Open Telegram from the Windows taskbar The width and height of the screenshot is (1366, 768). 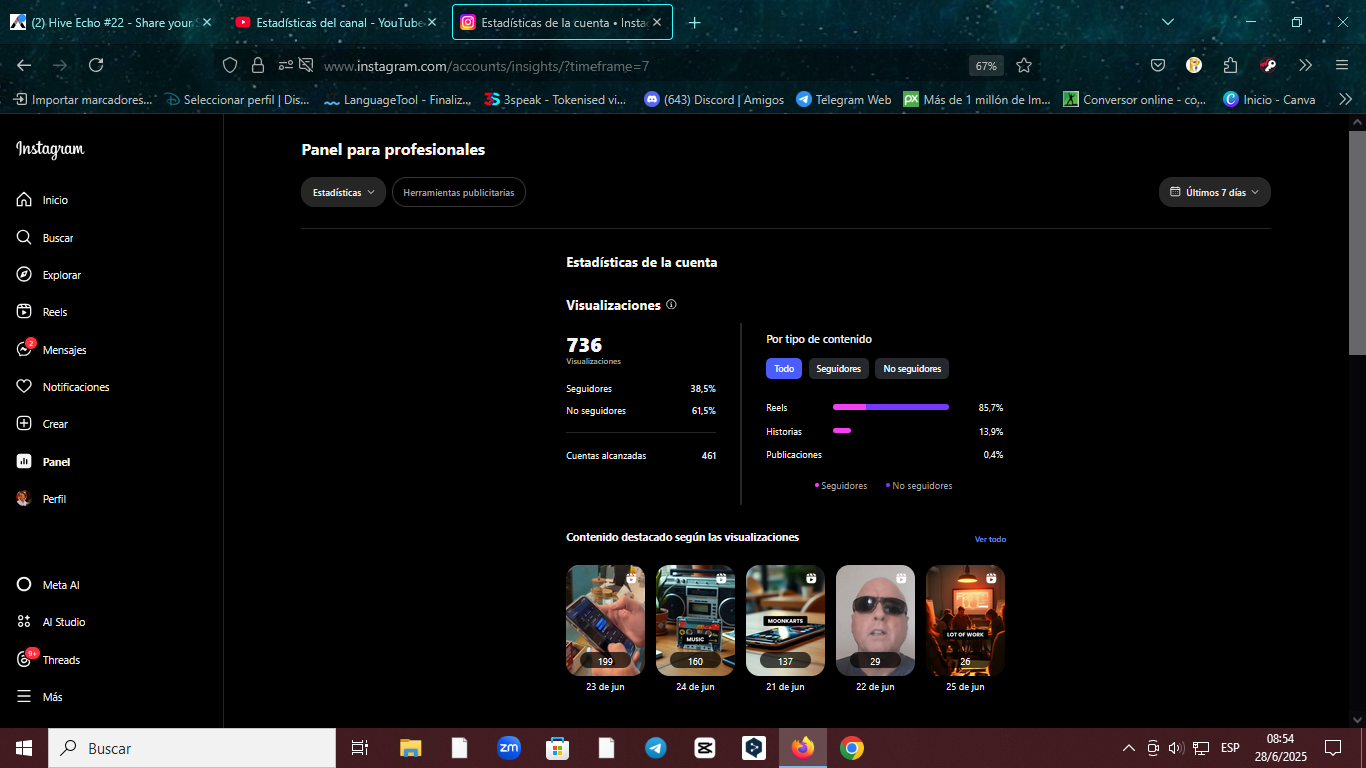coord(656,748)
